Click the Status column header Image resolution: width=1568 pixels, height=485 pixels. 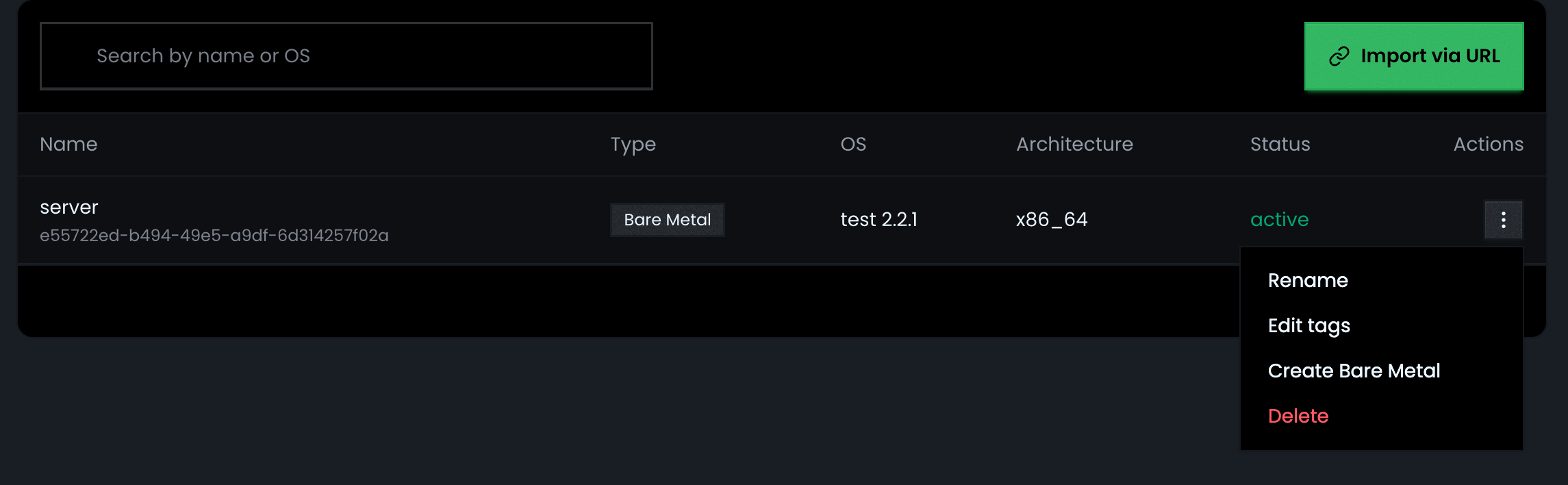pos(1280,144)
